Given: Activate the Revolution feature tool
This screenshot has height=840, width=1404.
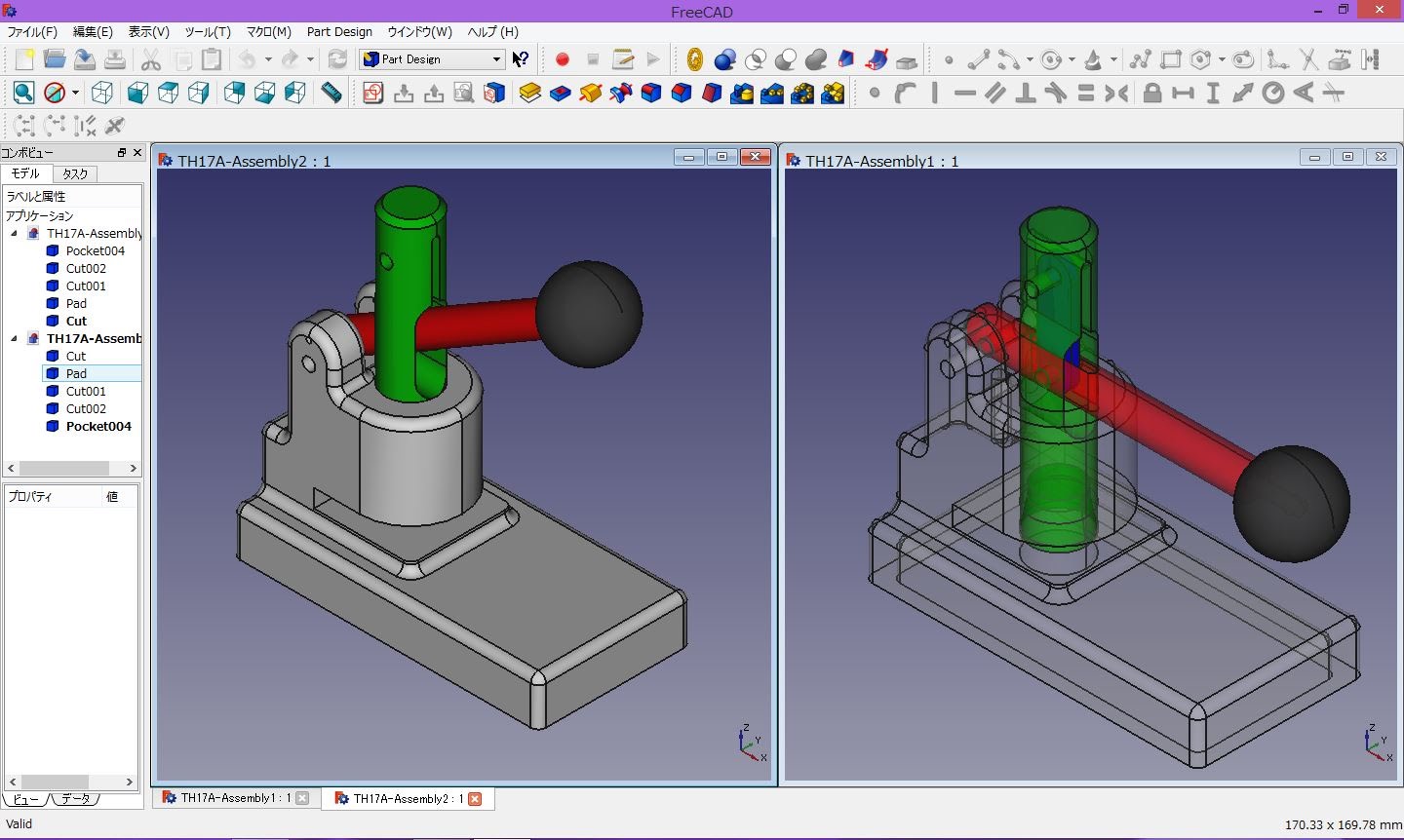Looking at the screenshot, I should (589, 92).
